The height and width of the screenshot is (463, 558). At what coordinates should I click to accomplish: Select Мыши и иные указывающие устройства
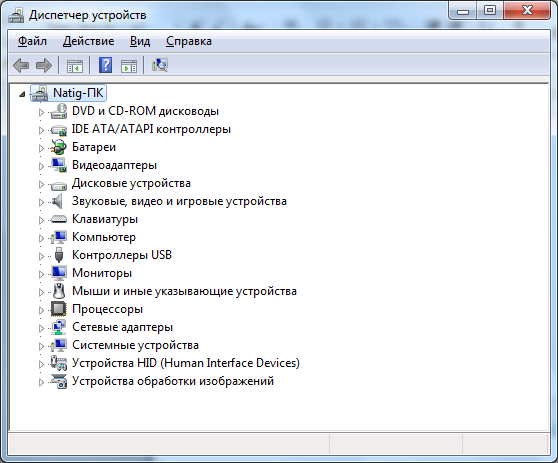pyautogui.click(x=184, y=291)
